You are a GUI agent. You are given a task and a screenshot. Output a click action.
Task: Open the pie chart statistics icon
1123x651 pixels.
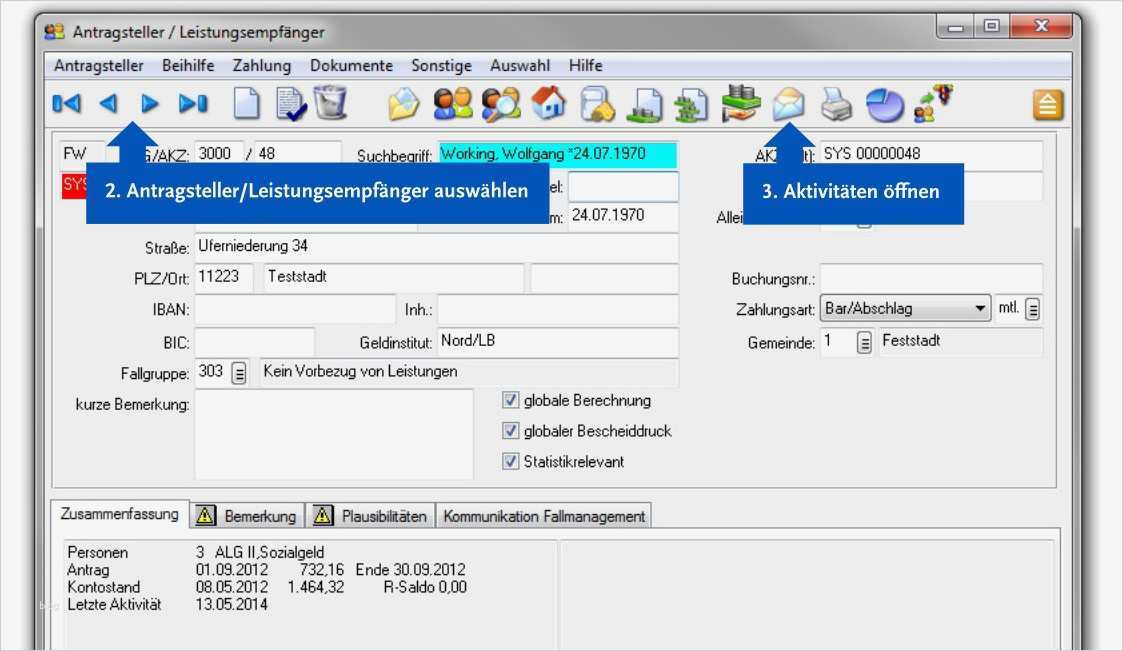(885, 105)
